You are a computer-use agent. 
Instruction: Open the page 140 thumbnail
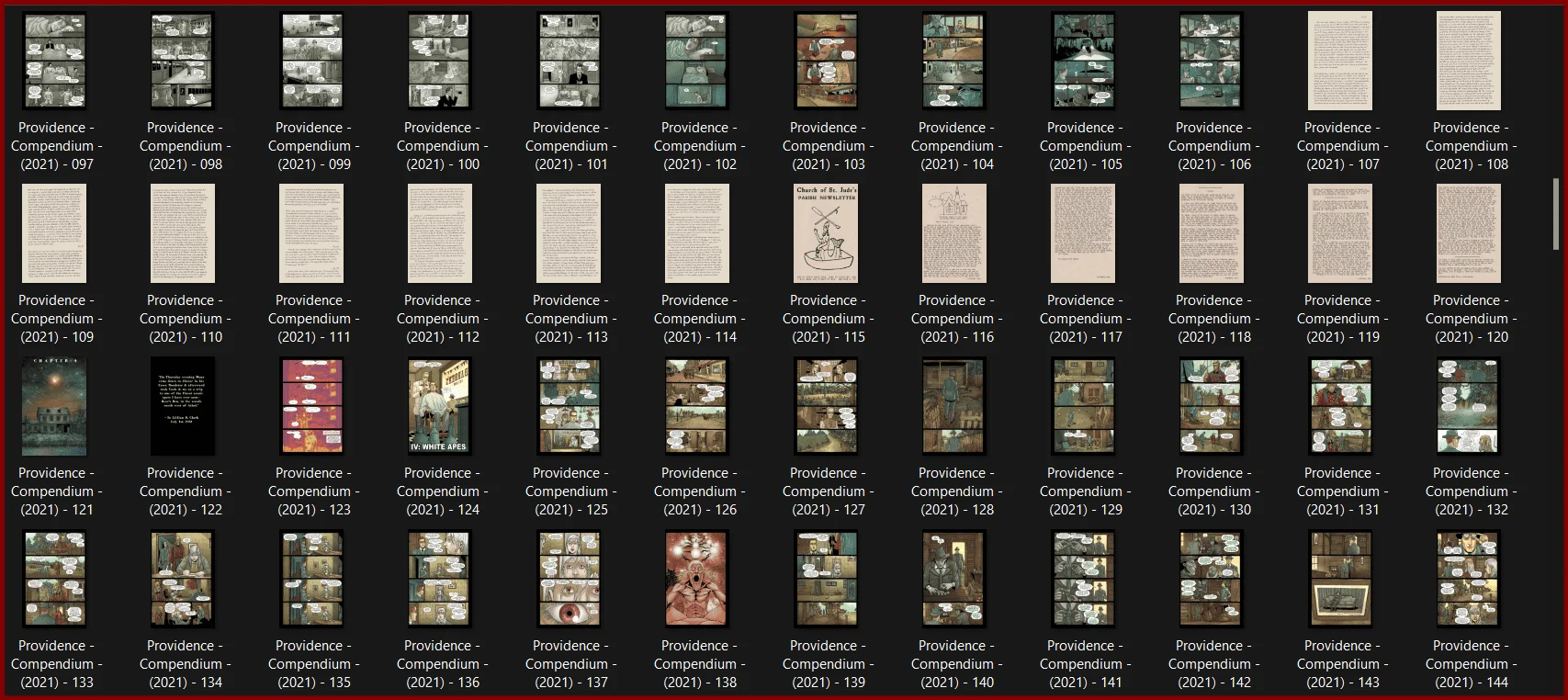[954, 579]
